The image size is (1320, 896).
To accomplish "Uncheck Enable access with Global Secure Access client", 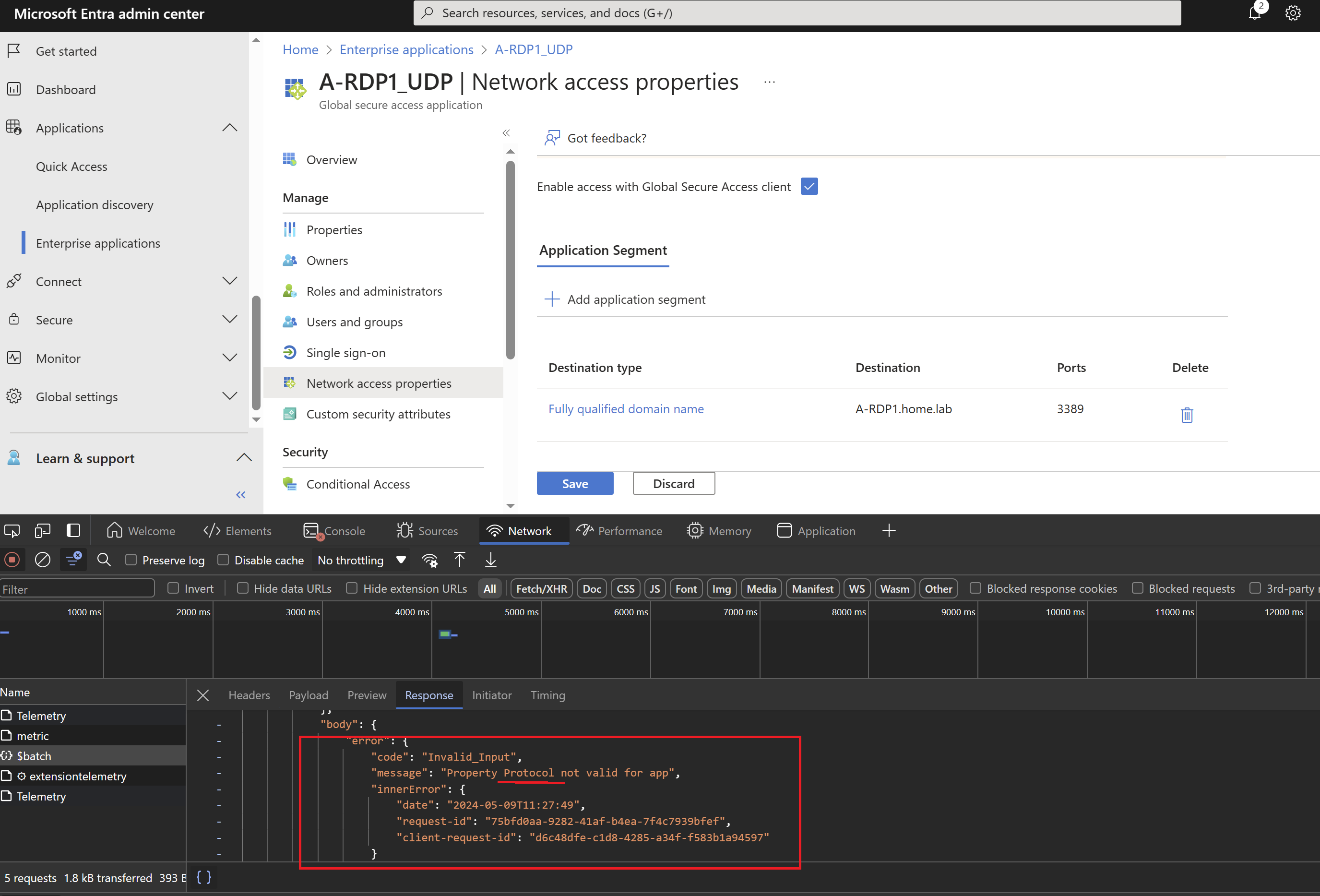I will [x=809, y=186].
